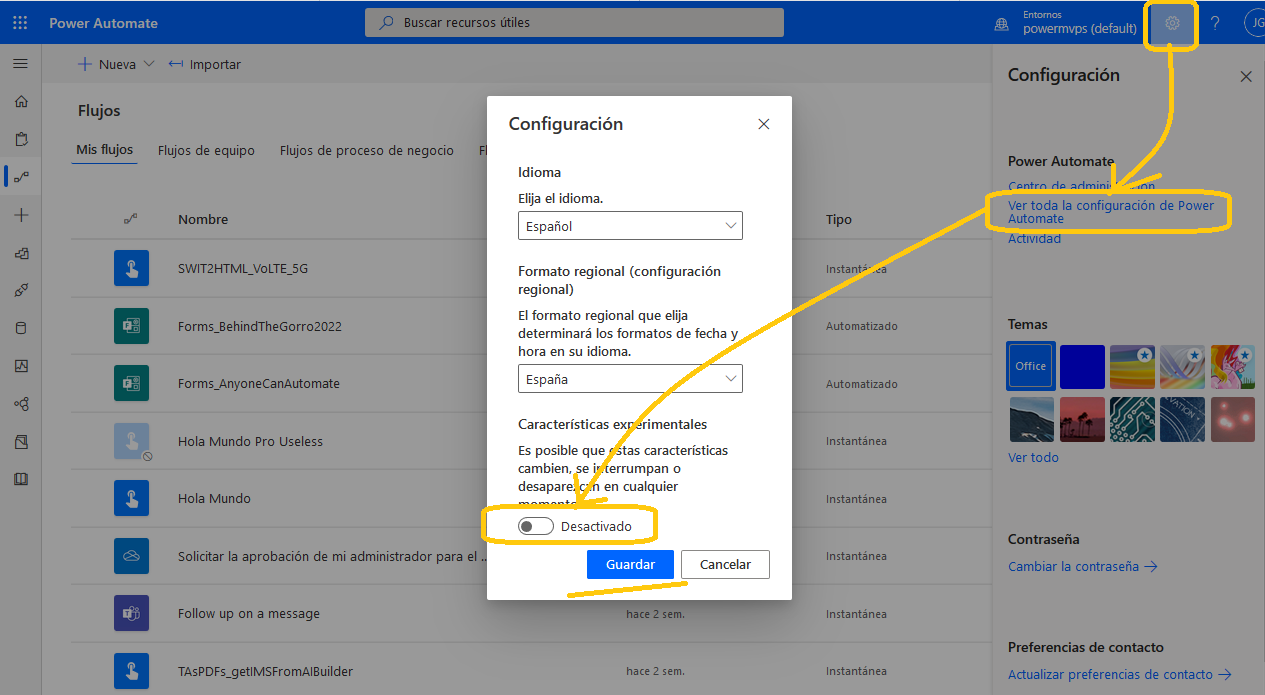Expand the Nueva flow dropdown

[116, 64]
